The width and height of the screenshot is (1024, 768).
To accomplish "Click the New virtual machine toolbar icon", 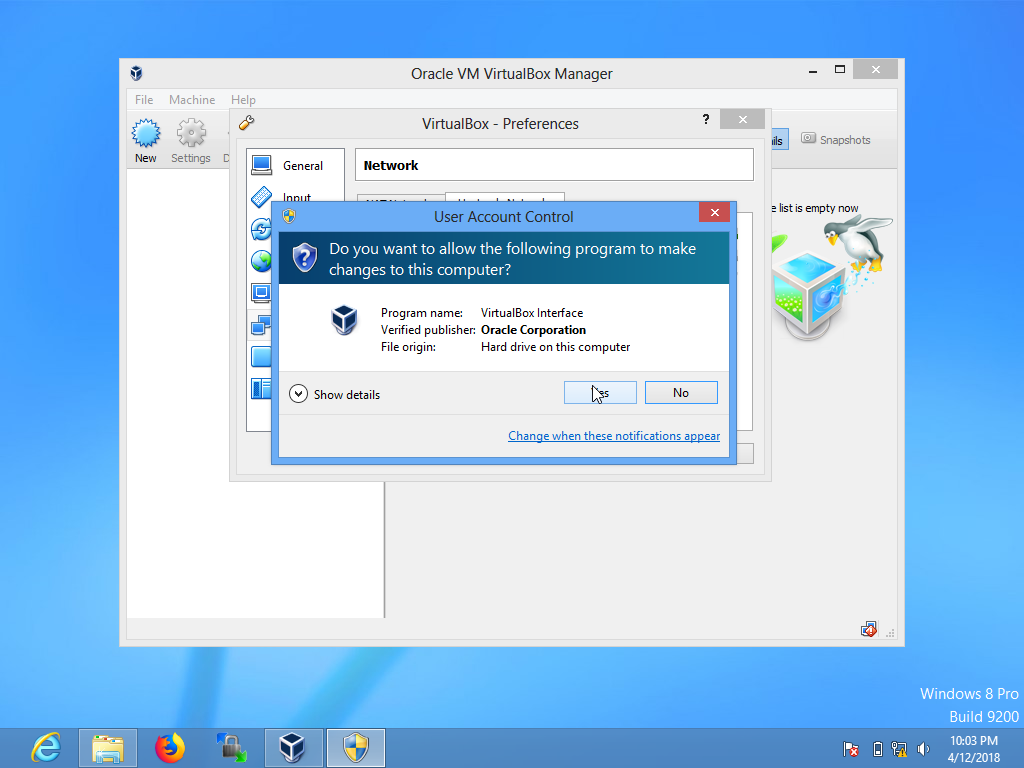I will tap(145, 133).
